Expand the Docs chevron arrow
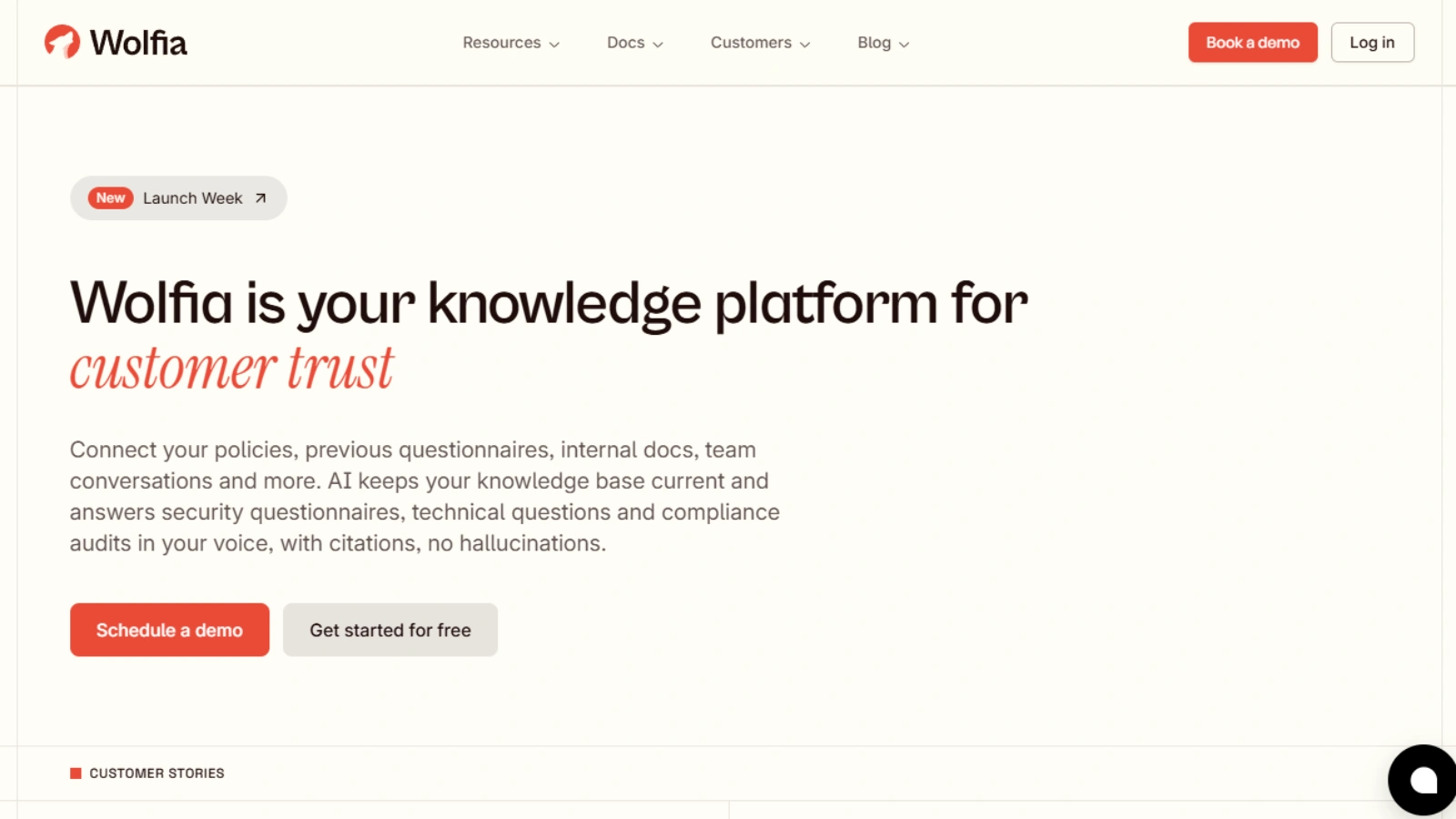This screenshot has width=1456, height=819. tap(658, 44)
